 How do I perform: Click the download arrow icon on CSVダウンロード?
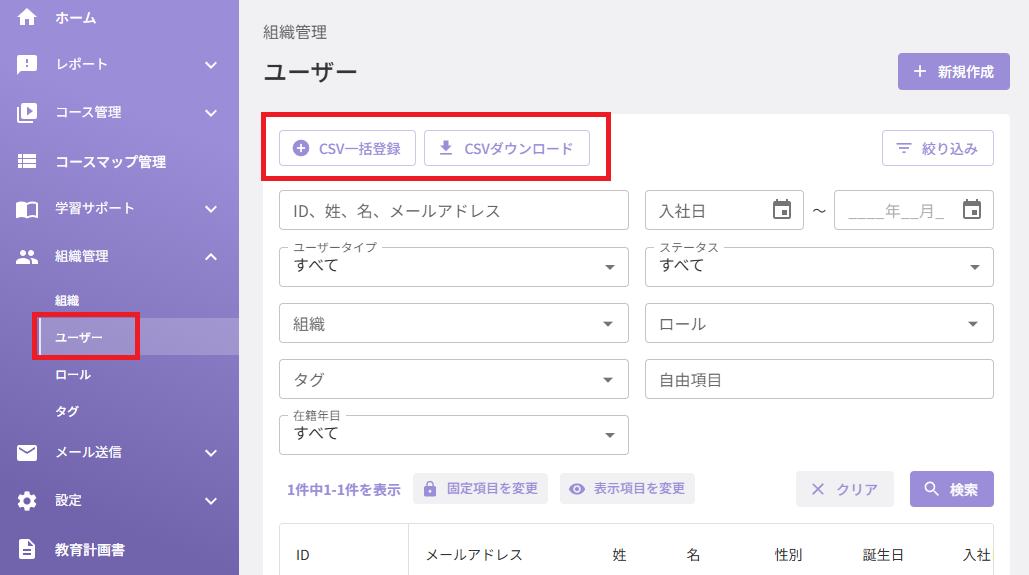point(446,148)
